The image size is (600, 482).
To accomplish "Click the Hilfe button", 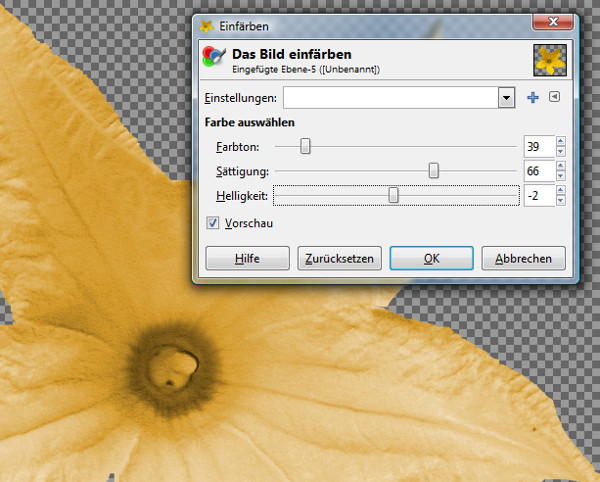I will [x=248, y=259].
